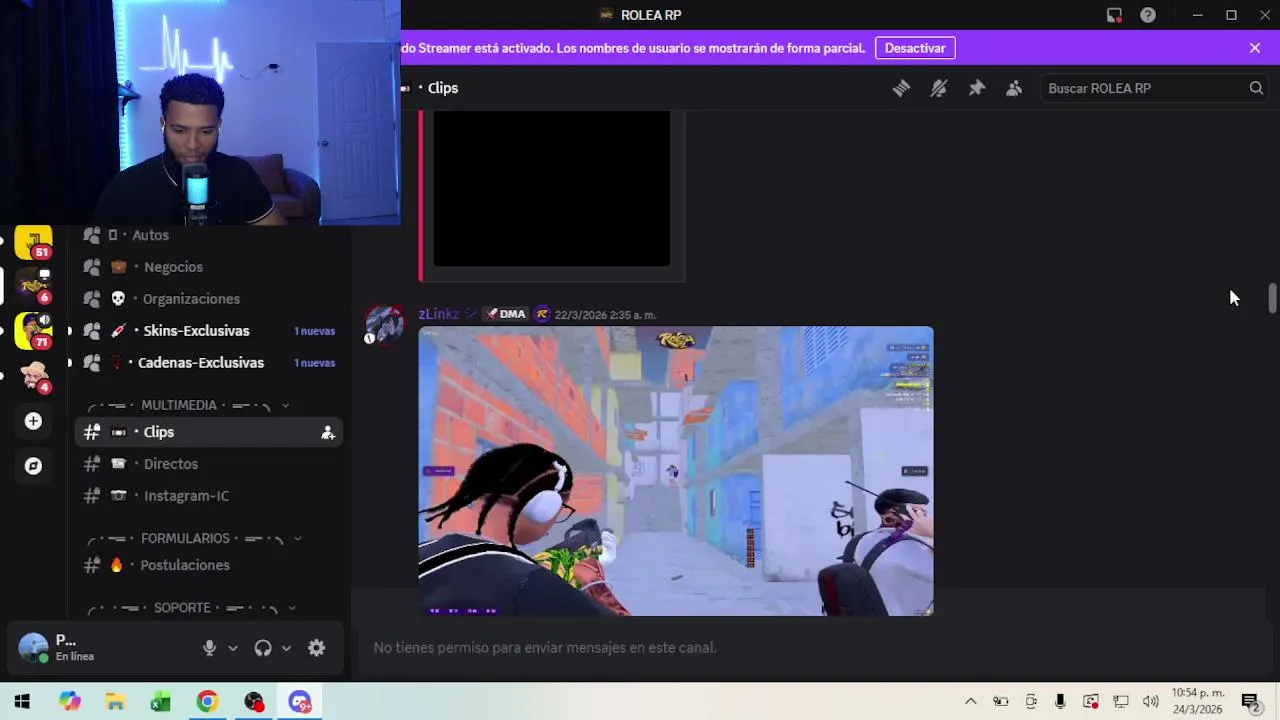Open User Settings gear
1280x720 pixels.
(x=316, y=648)
